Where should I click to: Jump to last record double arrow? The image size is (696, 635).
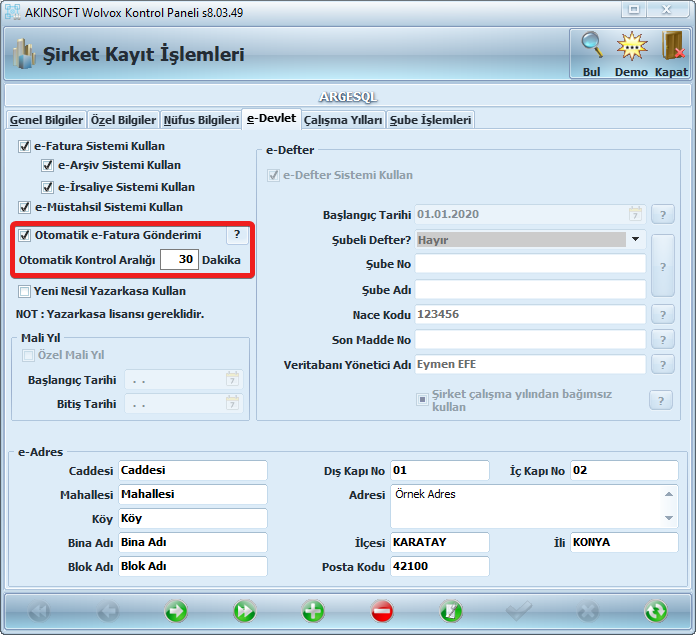(245, 611)
